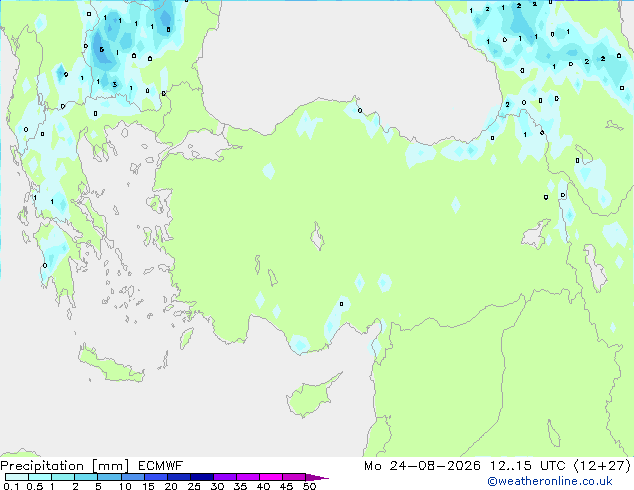Pick the 0.5–1 mm legend color swatch

[x=40, y=477]
